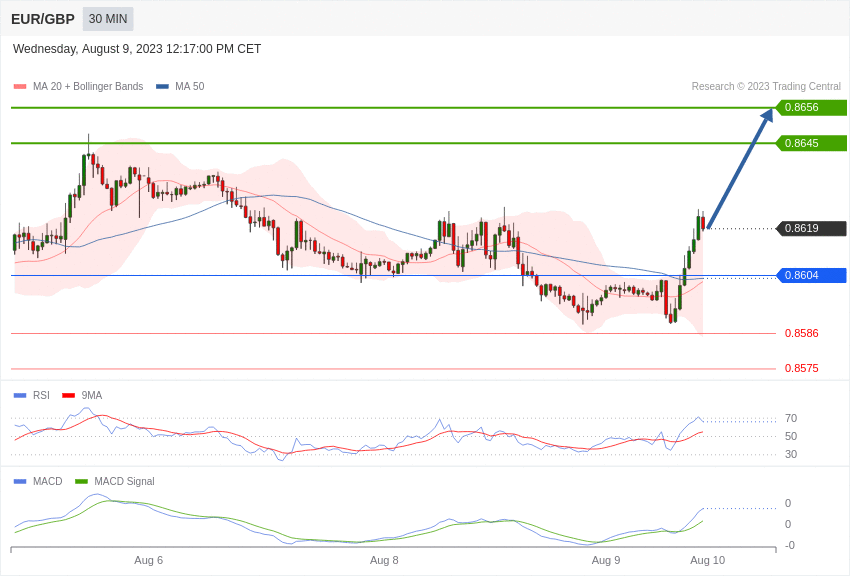Click the 0.8656 resistance price label

point(811,107)
